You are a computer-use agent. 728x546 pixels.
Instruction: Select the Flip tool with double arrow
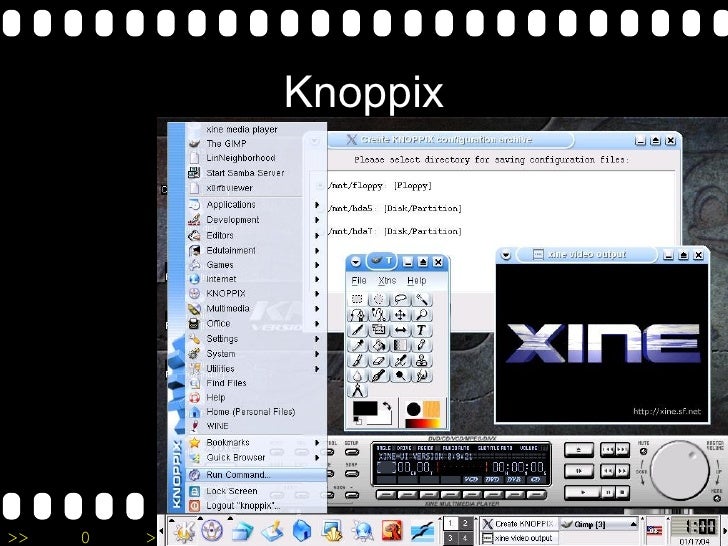click(400, 330)
